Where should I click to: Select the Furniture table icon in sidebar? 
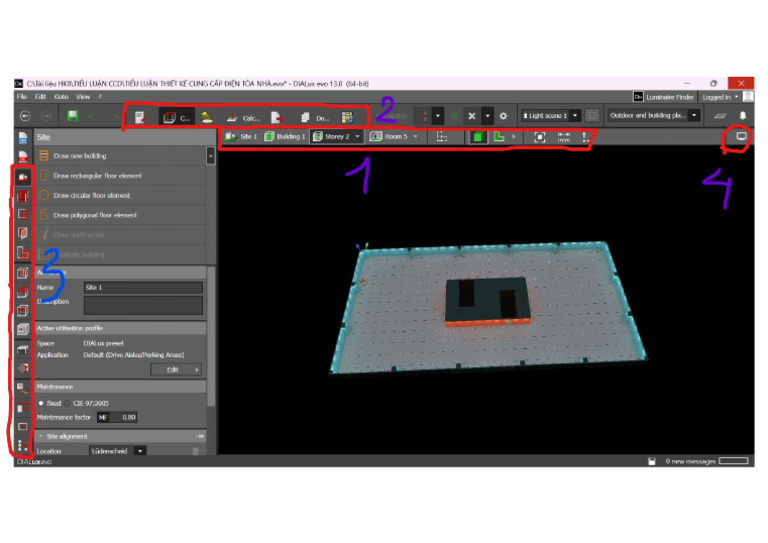[x=22, y=349]
